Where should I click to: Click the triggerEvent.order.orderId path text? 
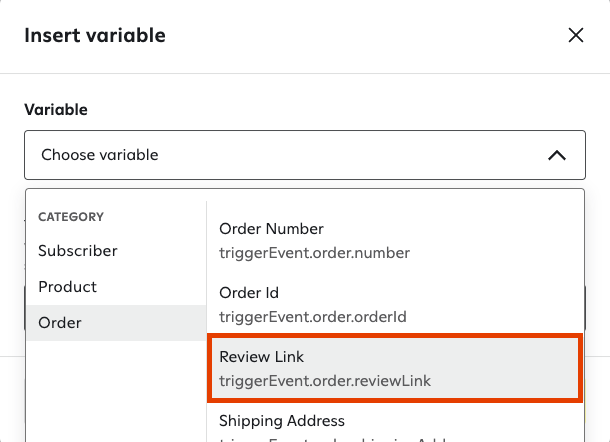(x=313, y=317)
